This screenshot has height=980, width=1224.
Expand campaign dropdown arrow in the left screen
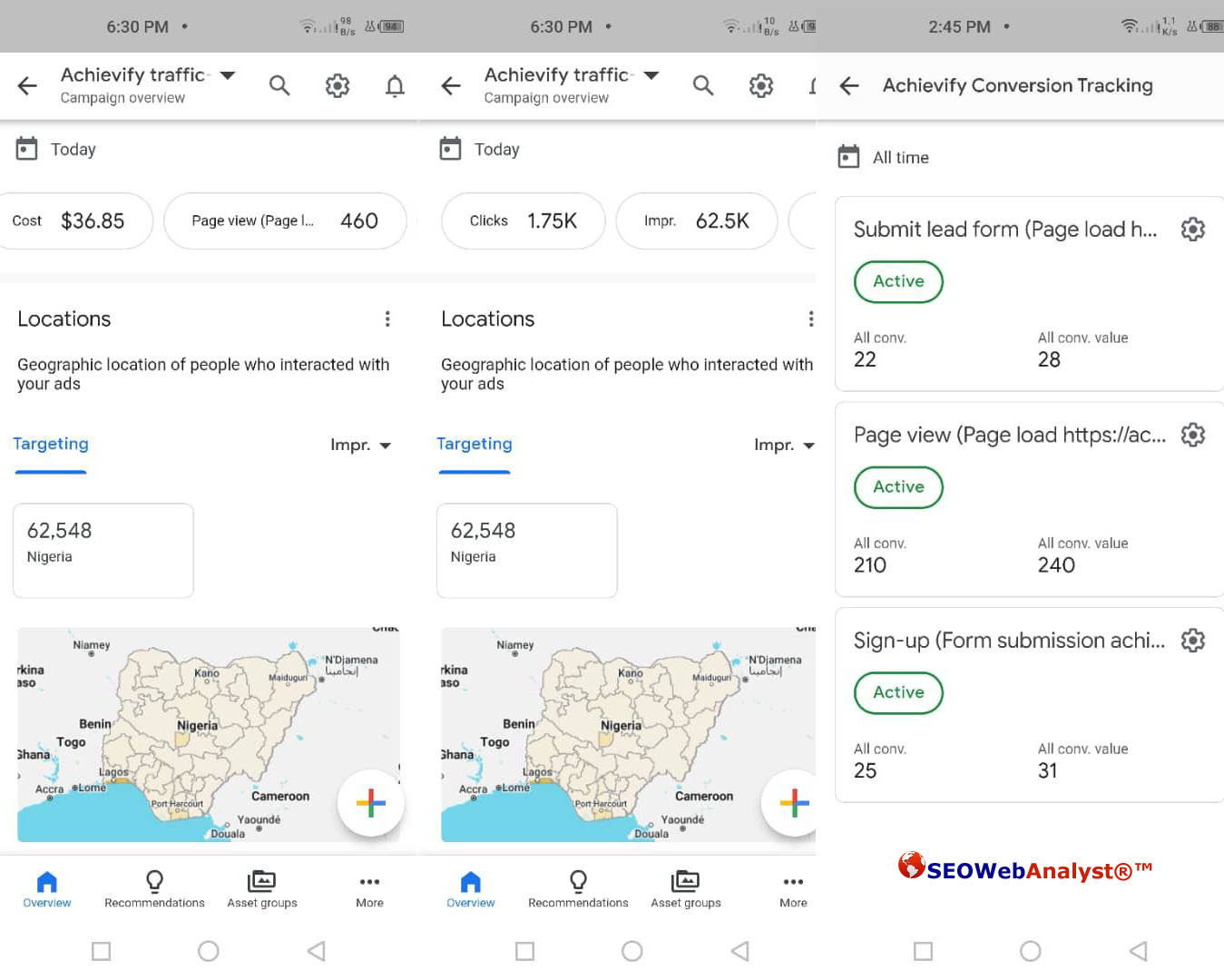pyautogui.click(x=228, y=75)
